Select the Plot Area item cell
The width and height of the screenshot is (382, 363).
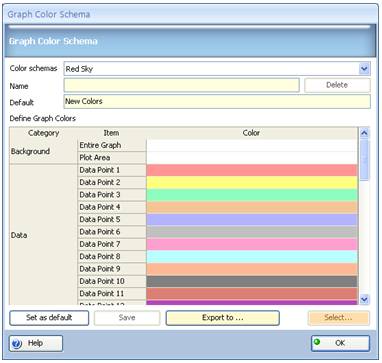(112, 158)
